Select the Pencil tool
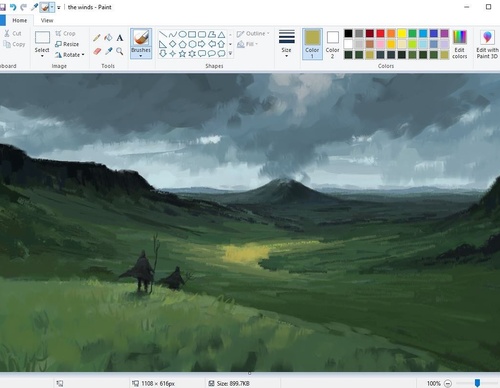 click(x=97, y=38)
